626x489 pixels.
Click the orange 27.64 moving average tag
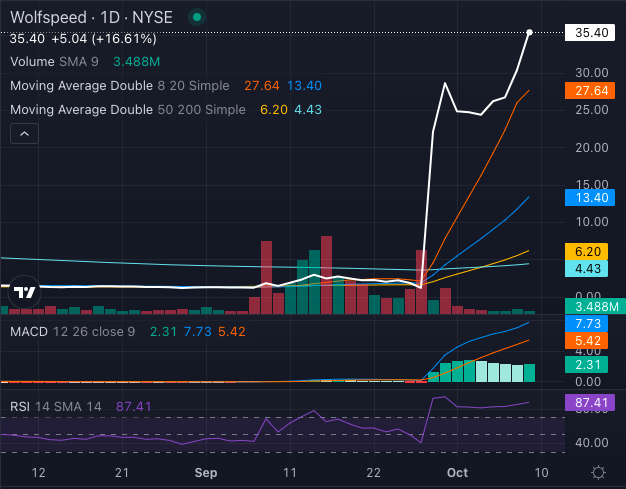pyautogui.click(x=593, y=91)
